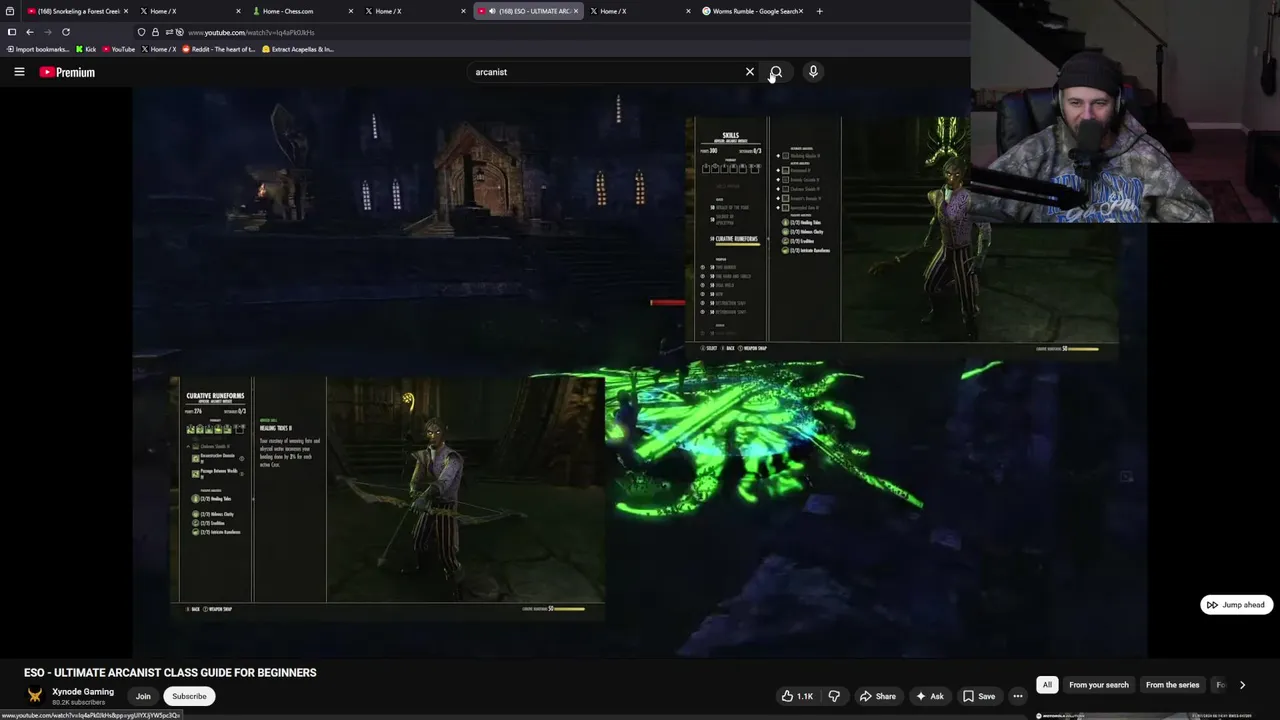Image resolution: width=1280 pixels, height=720 pixels.
Task: Open tracking protection shield icon
Action: click(x=141, y=32)
